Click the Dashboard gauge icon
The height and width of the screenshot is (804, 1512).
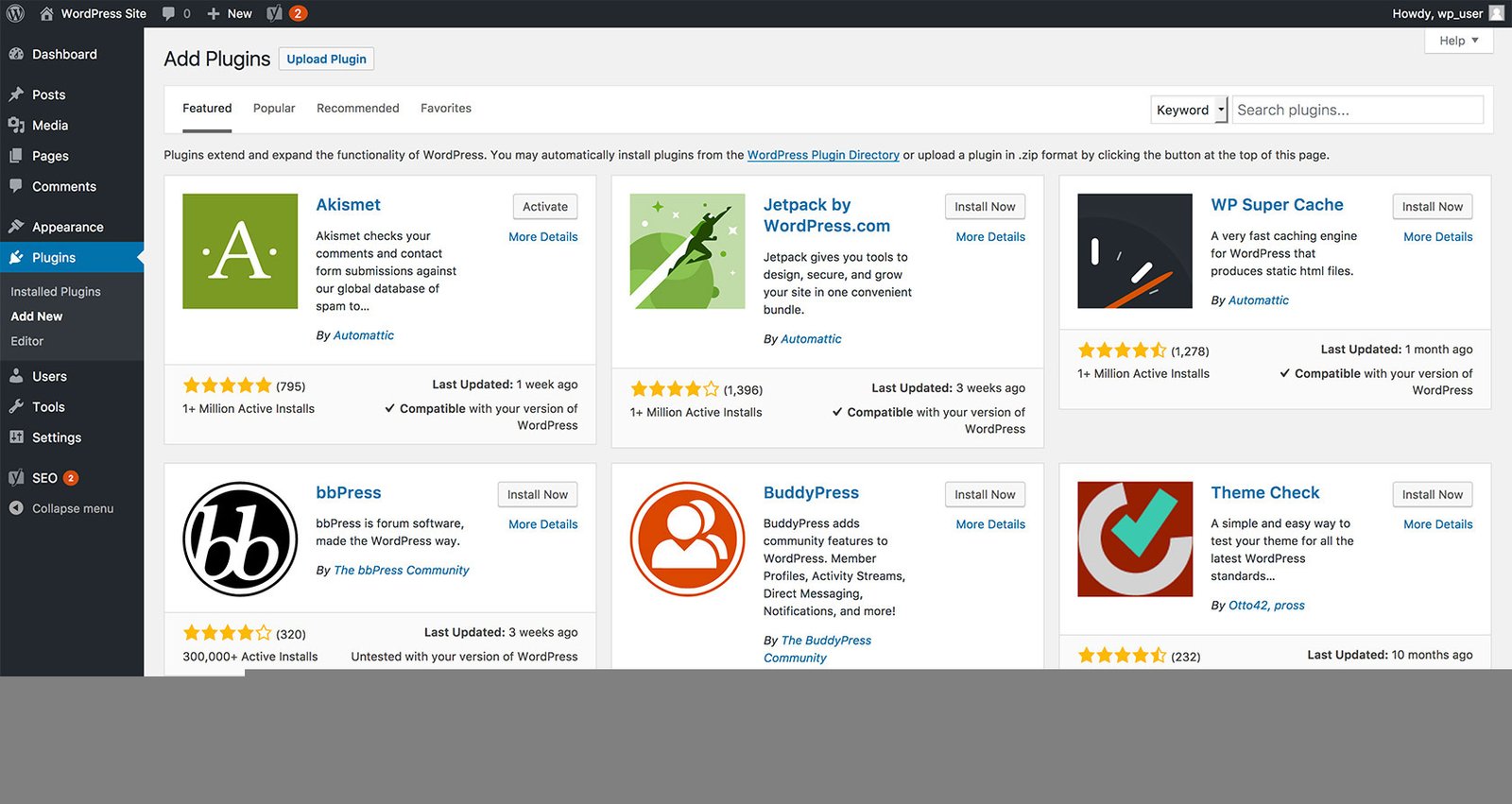coord(16,54)
